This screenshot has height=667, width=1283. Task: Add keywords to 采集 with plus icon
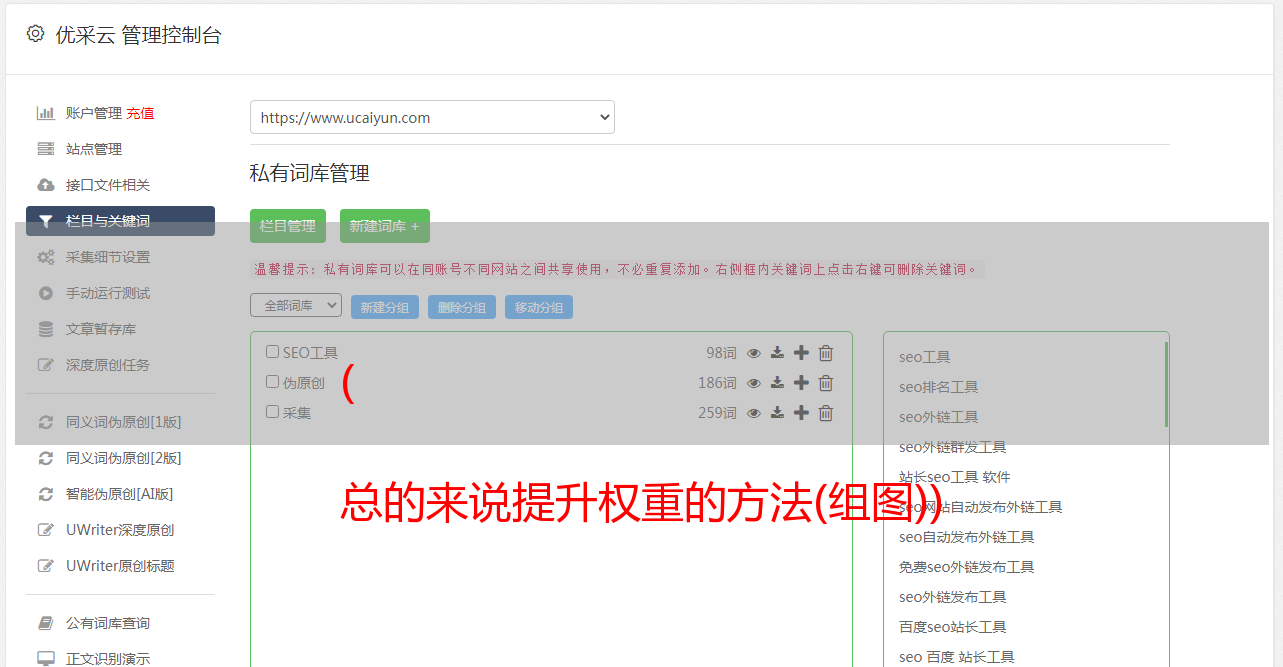click(x=801, y=413)
